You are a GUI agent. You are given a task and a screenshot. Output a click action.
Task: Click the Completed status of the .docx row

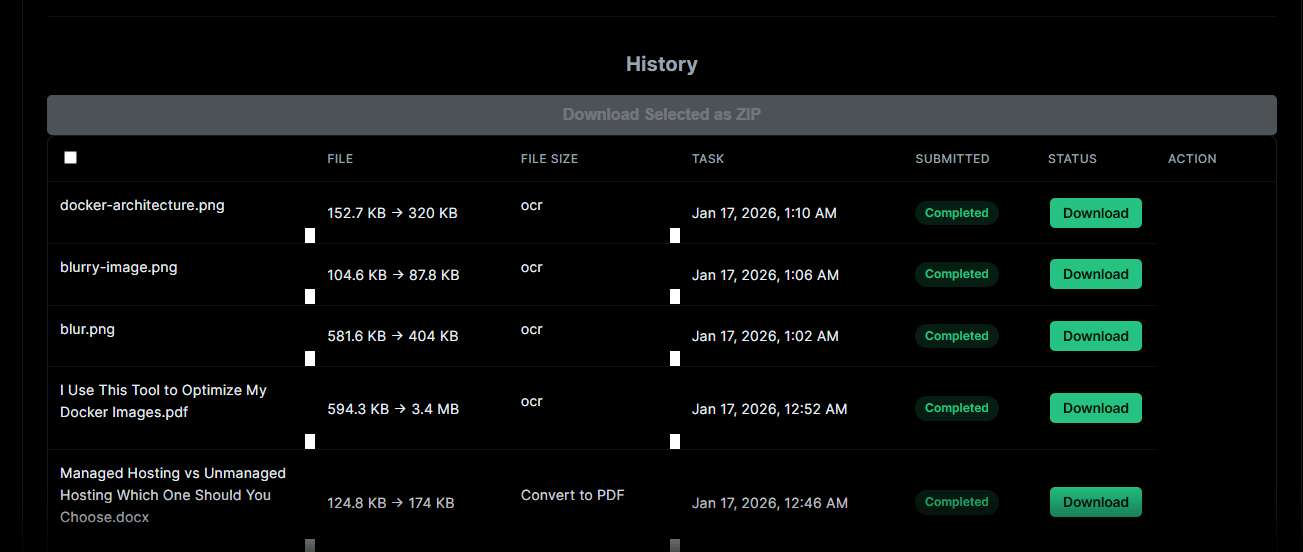(956, 502)
